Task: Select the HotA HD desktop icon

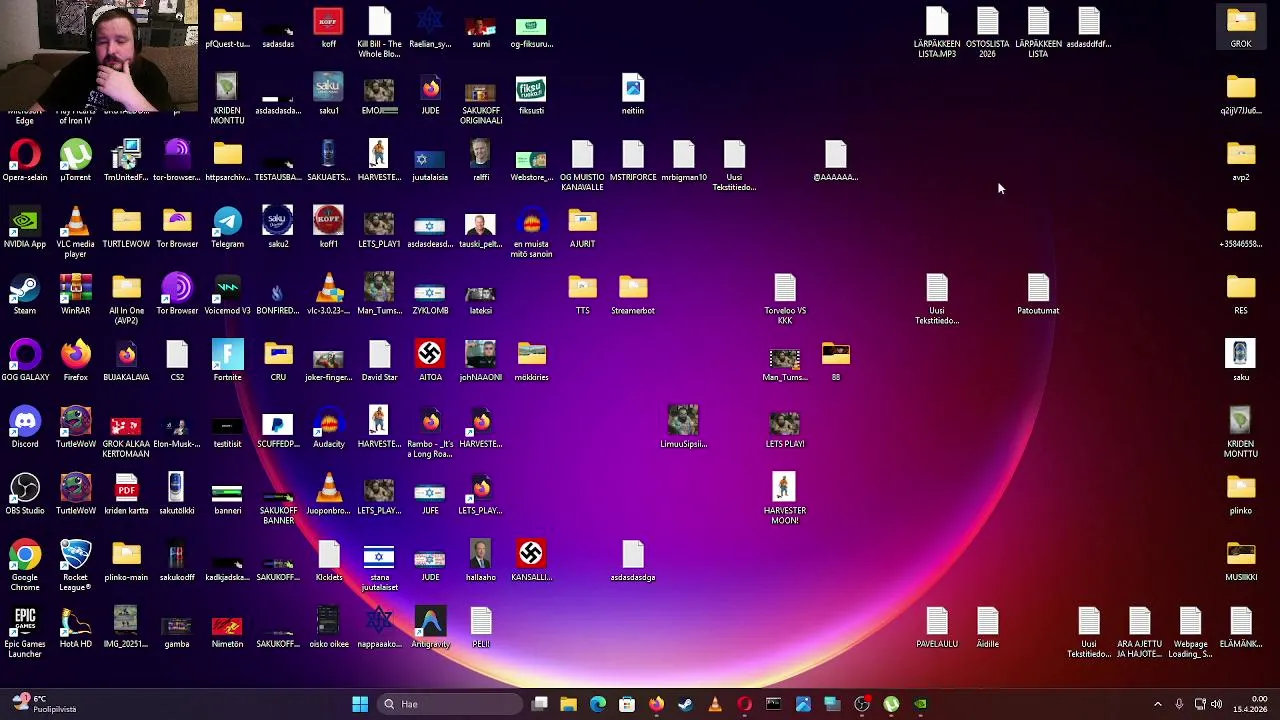Action: 76,627
